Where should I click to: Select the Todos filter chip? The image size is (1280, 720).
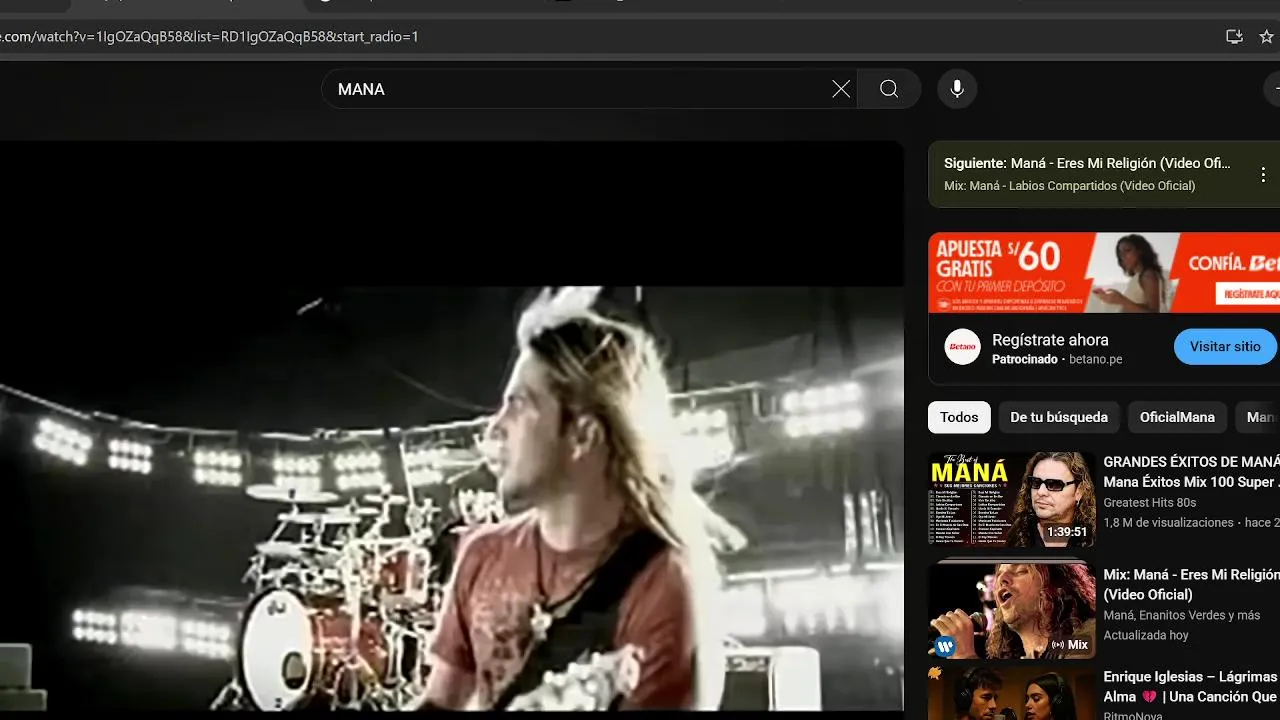point(959,417)
